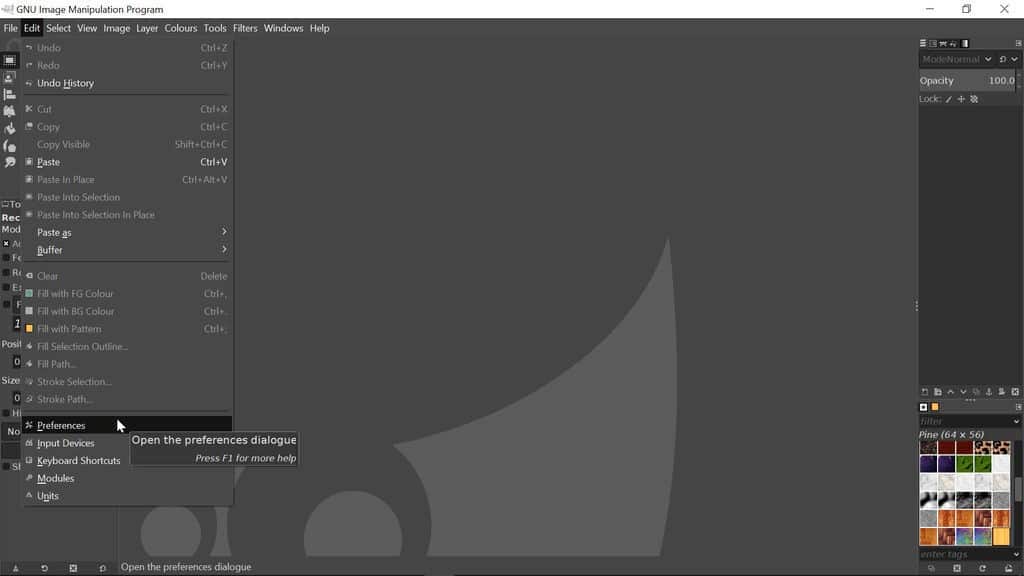Select the Rectangle Select tool in toolbox

pyautogui.click(x=10, y=60)
